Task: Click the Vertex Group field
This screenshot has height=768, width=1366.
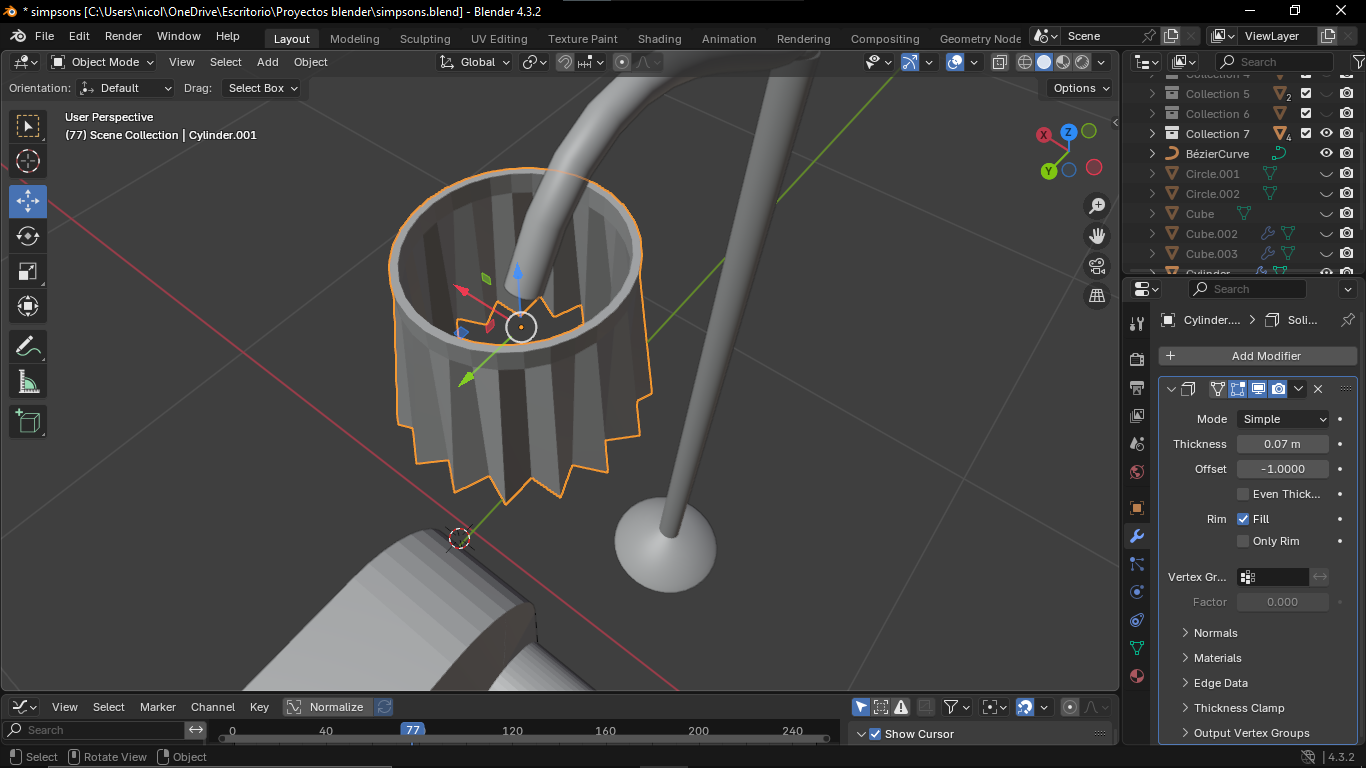Action: [x=1273, y=577]
